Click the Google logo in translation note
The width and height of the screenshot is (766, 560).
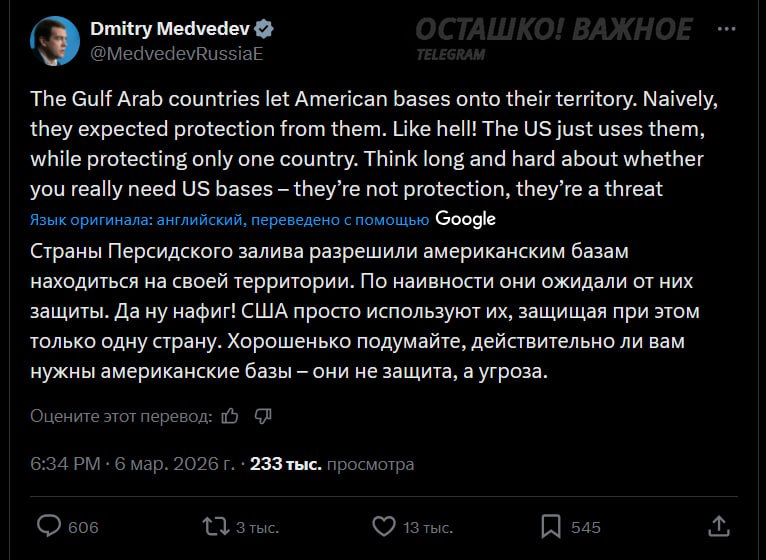tap(466, 219)
